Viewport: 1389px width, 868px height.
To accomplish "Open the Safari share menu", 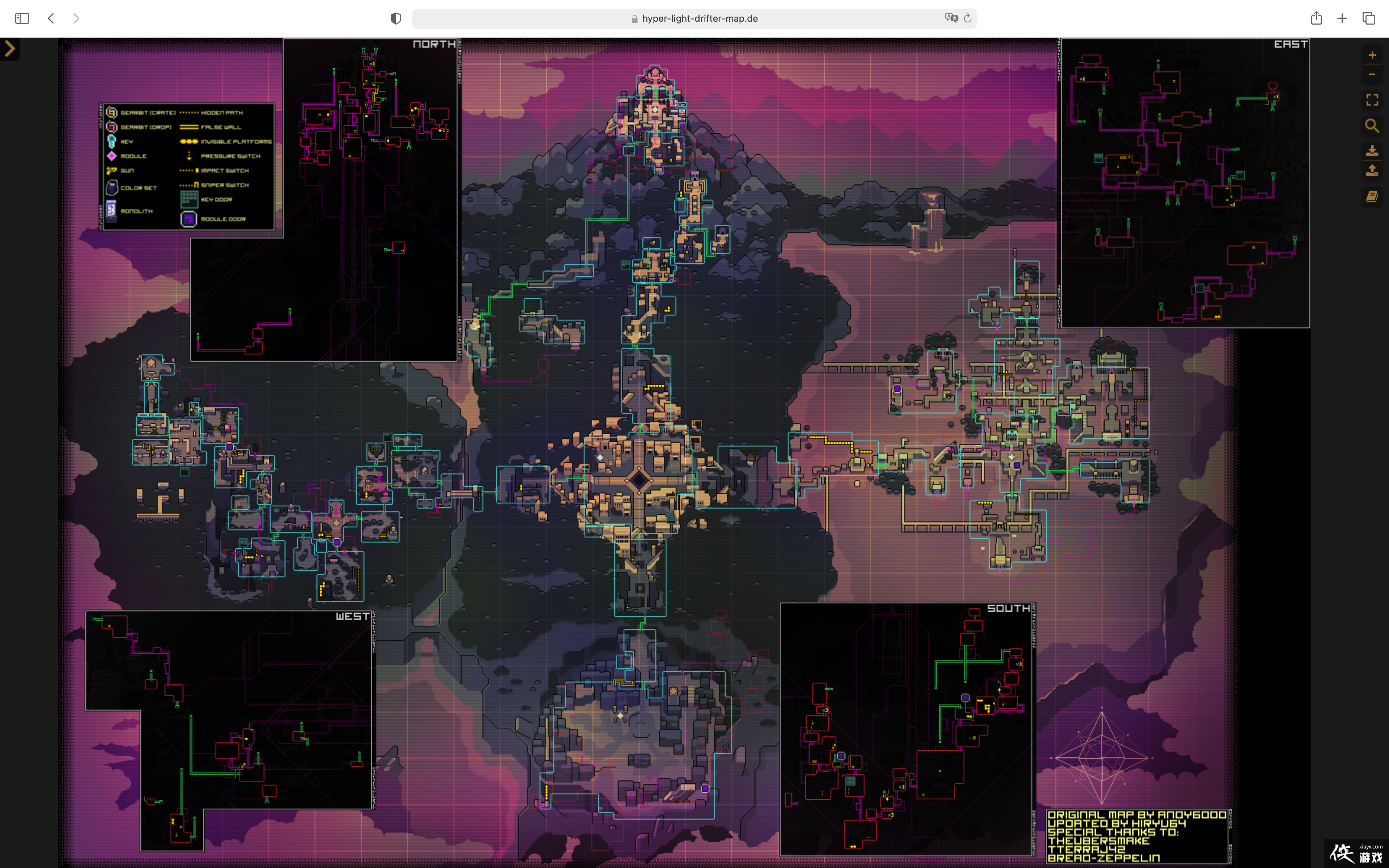I will pyautogui.click(x=1316, y=18).
